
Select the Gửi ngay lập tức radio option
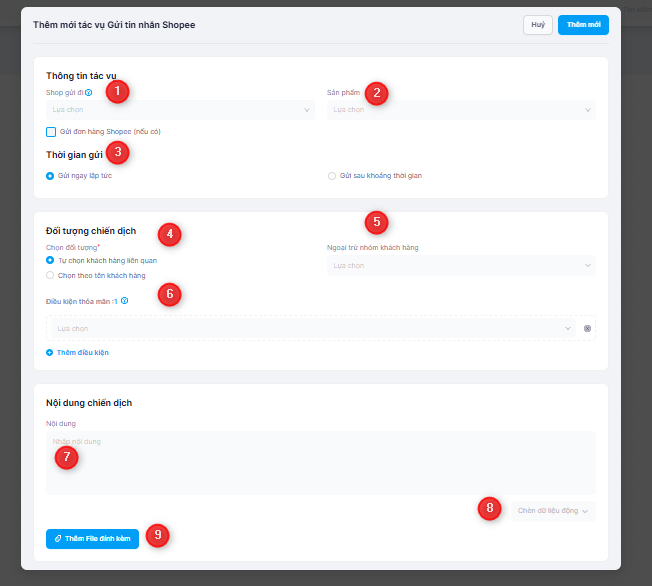coord(51,175)
